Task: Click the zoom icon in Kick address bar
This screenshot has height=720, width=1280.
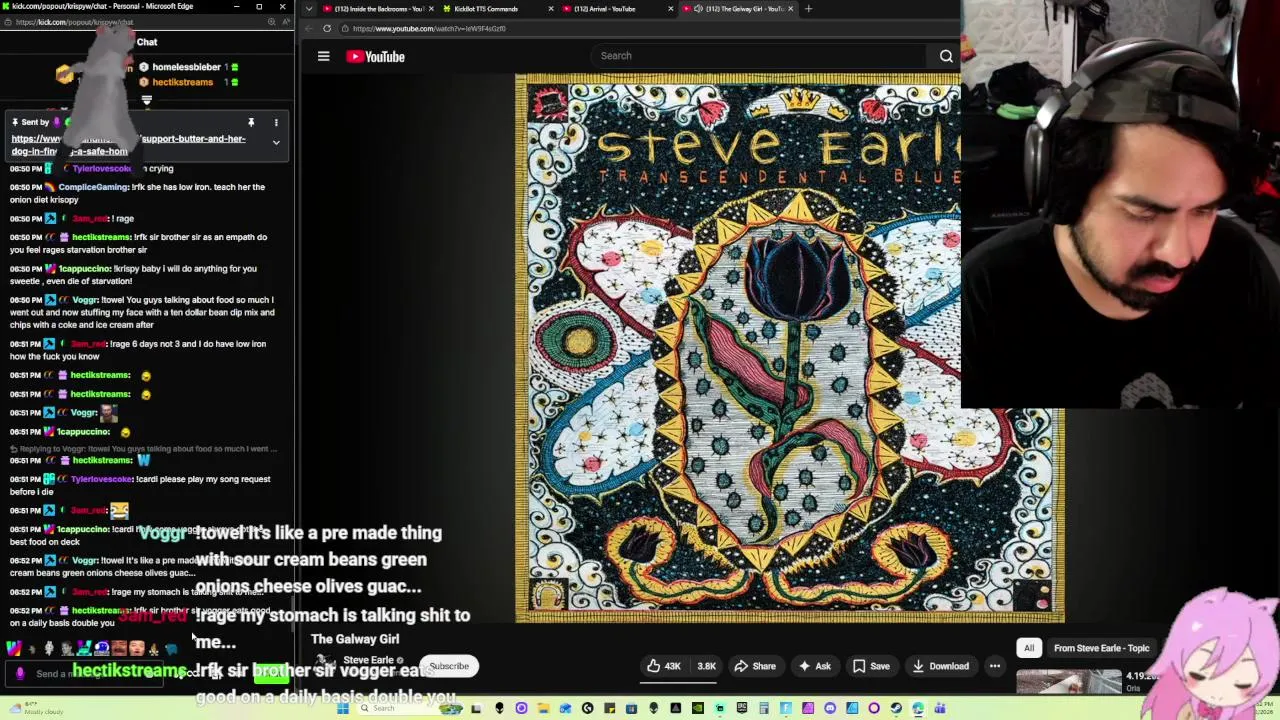Action: [x=272, y=22]
